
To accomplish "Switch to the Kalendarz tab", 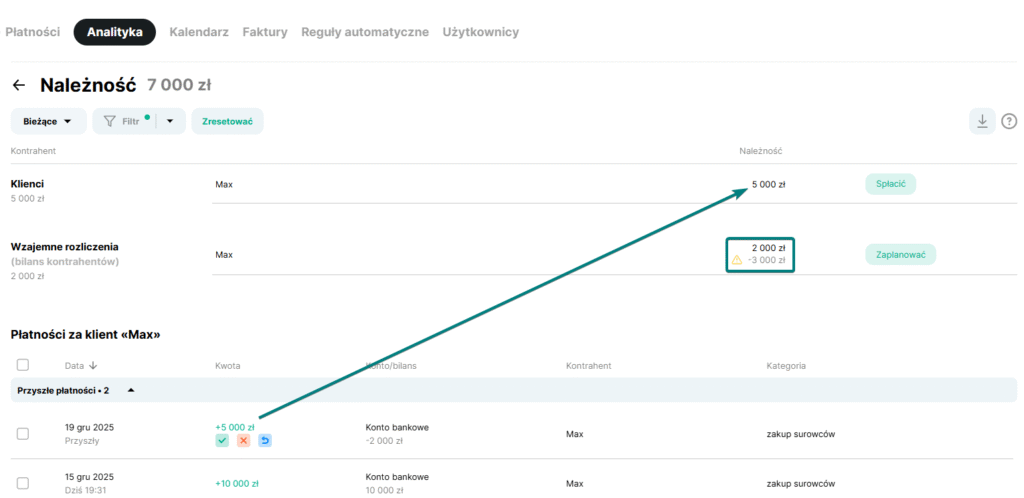I will click(199, 32).
